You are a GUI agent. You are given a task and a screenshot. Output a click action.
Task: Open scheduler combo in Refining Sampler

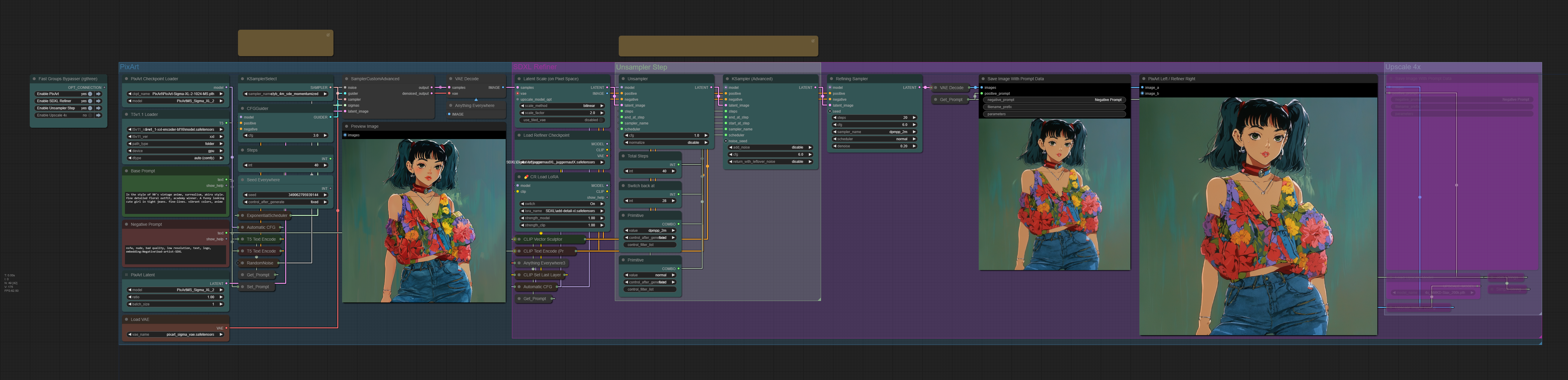874,139
